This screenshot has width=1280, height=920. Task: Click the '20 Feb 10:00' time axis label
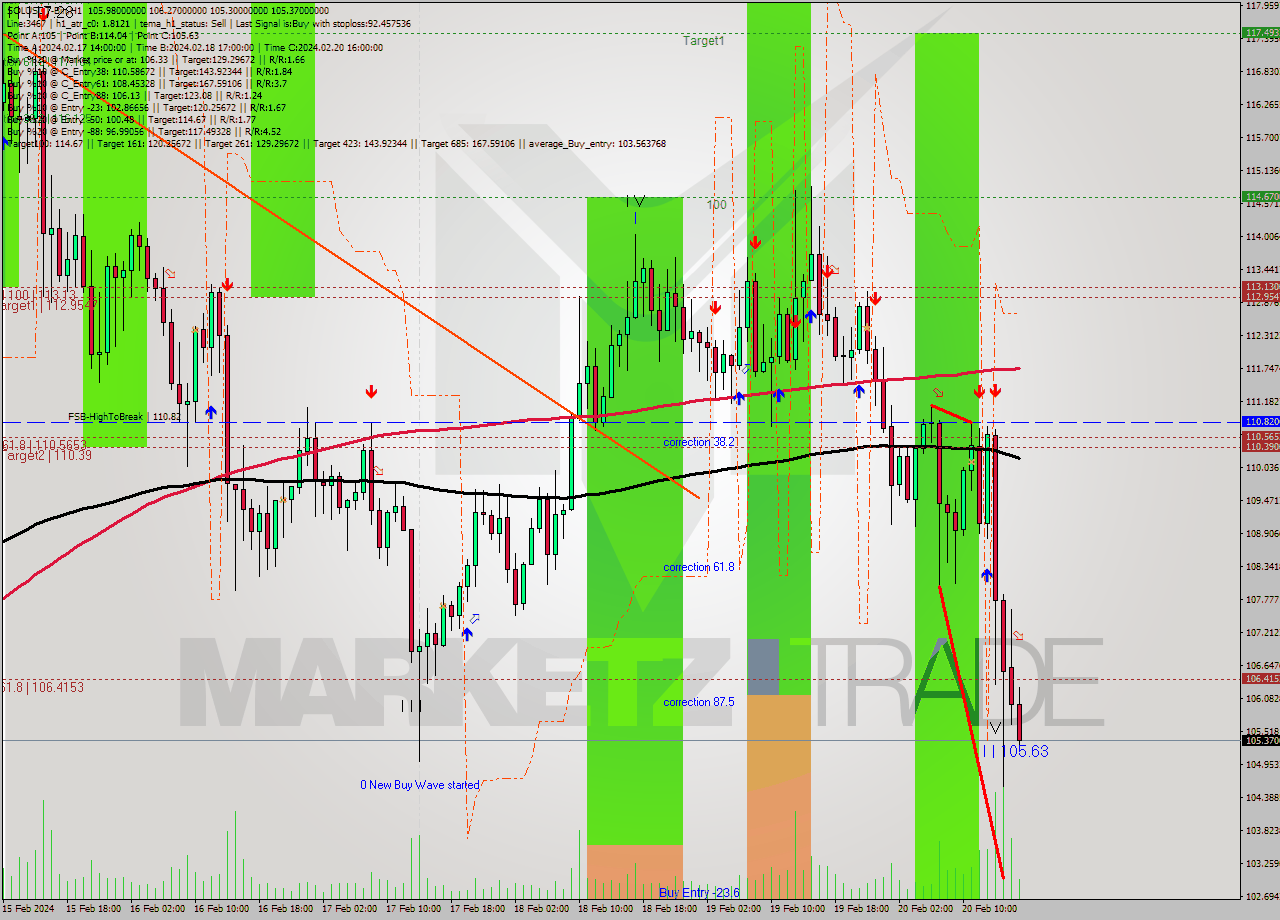coord(990,909)
